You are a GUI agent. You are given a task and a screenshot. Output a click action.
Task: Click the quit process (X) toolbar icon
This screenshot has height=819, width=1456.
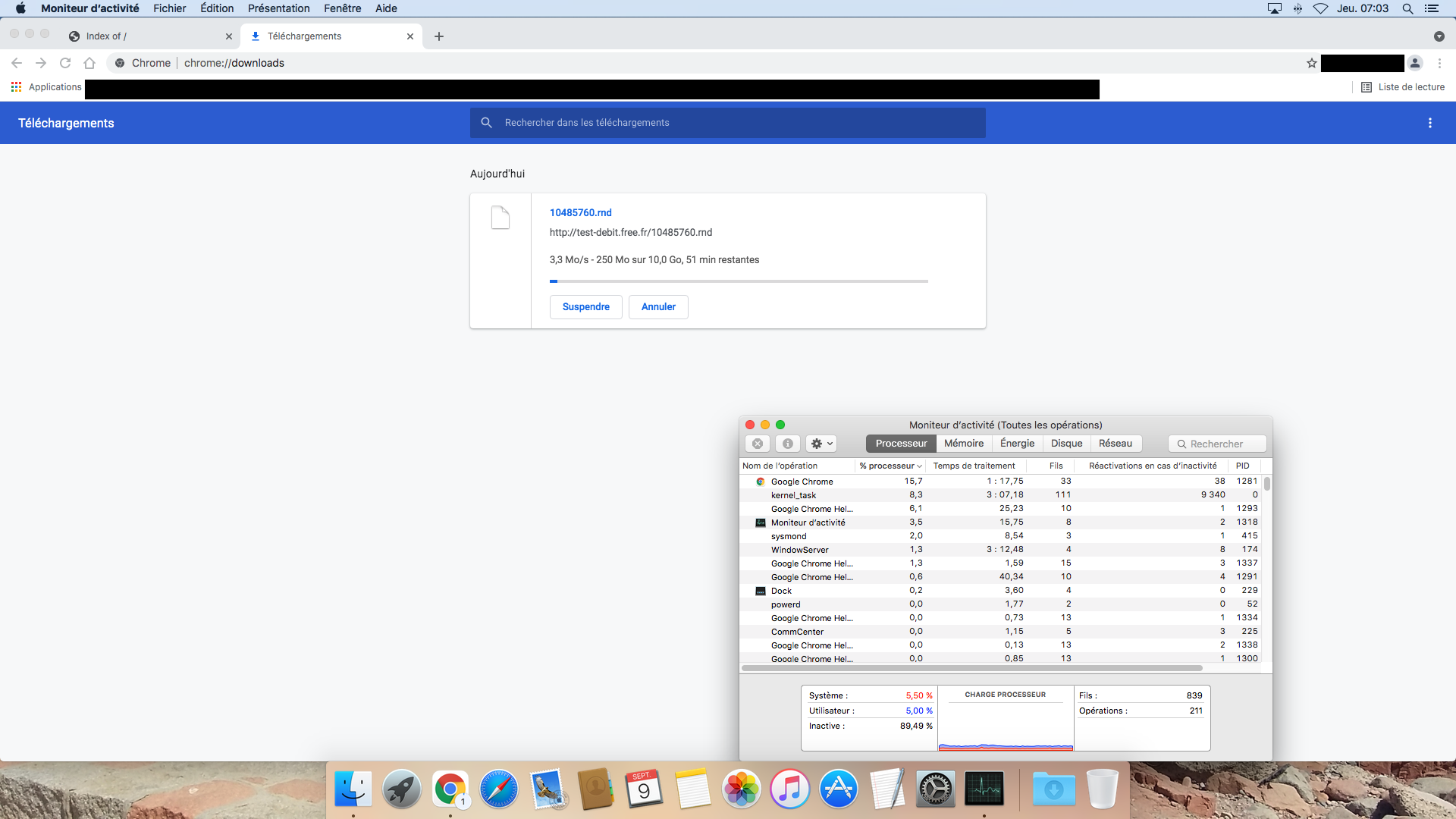pos(757,444)
